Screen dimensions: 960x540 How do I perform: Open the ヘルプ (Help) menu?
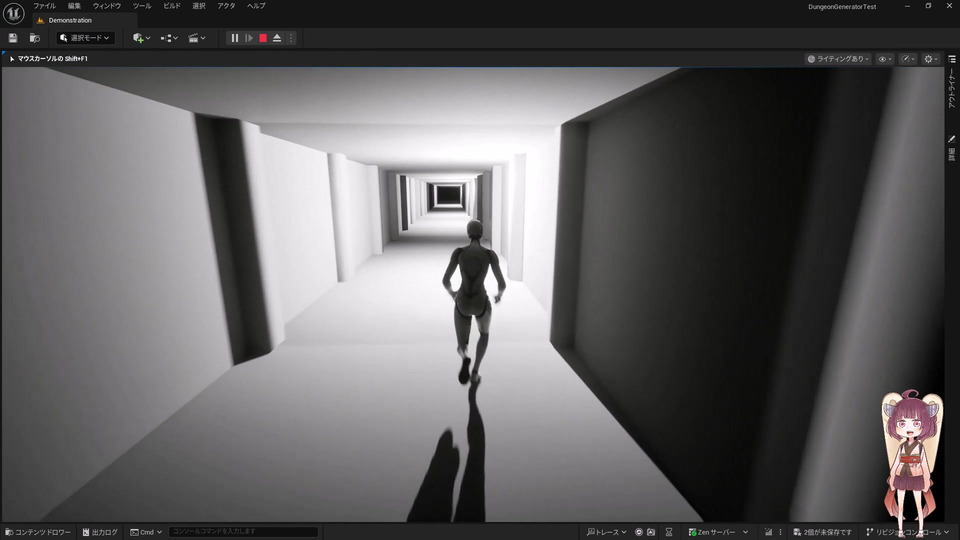(256, 6)
